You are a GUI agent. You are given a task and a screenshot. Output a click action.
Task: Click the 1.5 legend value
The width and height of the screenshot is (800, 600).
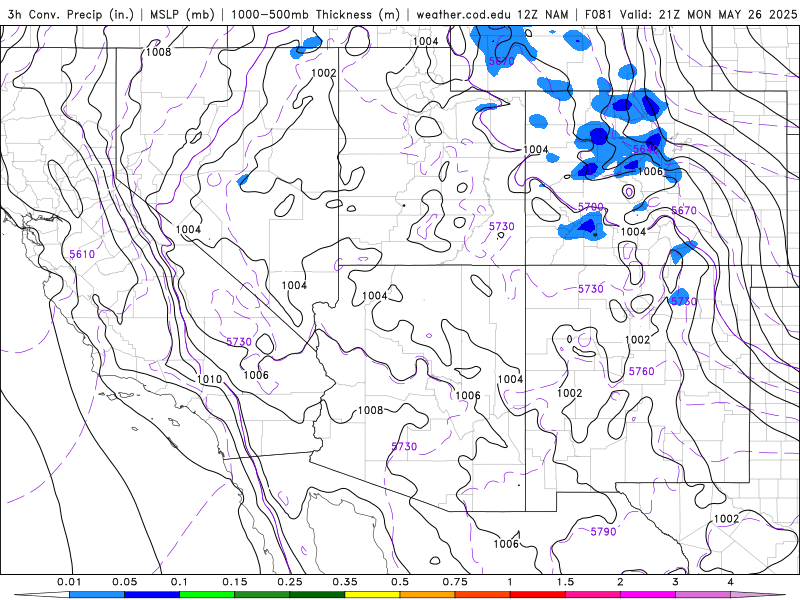565,582
